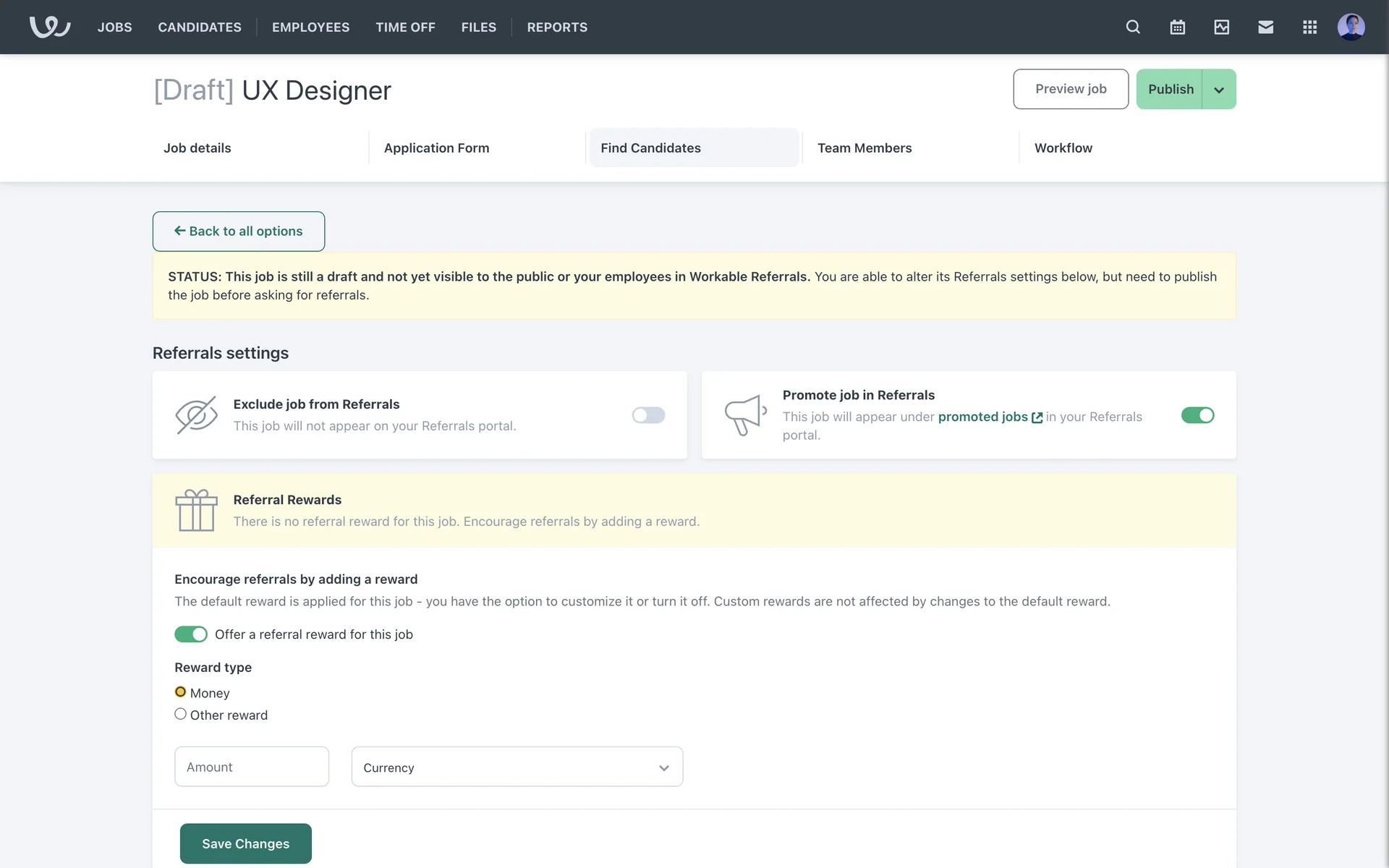Open the calendar icon in the top bar

(x=1177, y=27)
